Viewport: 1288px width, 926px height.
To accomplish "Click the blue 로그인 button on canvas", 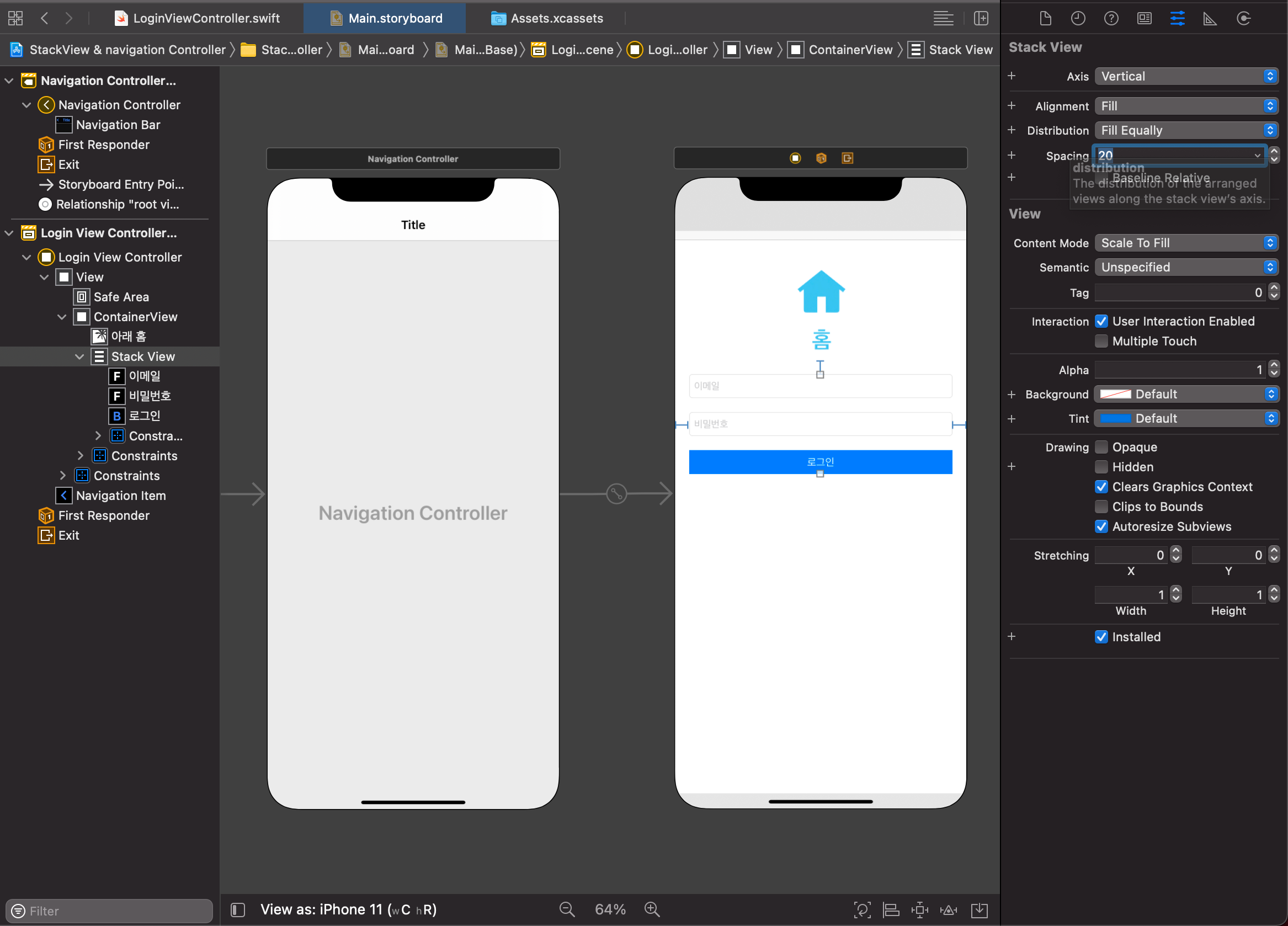I will (820, 461).
